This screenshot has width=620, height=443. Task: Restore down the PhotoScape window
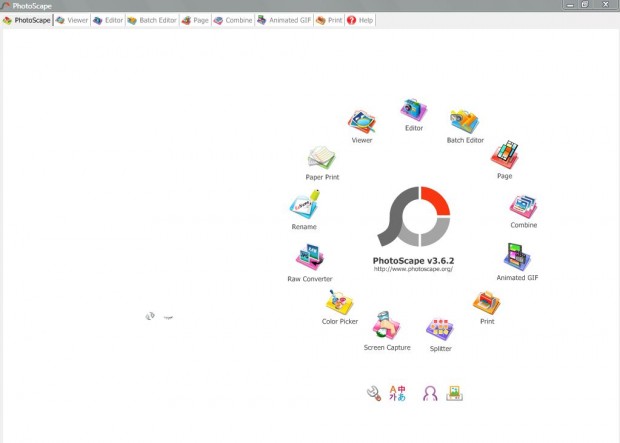(x=585, y=5)
